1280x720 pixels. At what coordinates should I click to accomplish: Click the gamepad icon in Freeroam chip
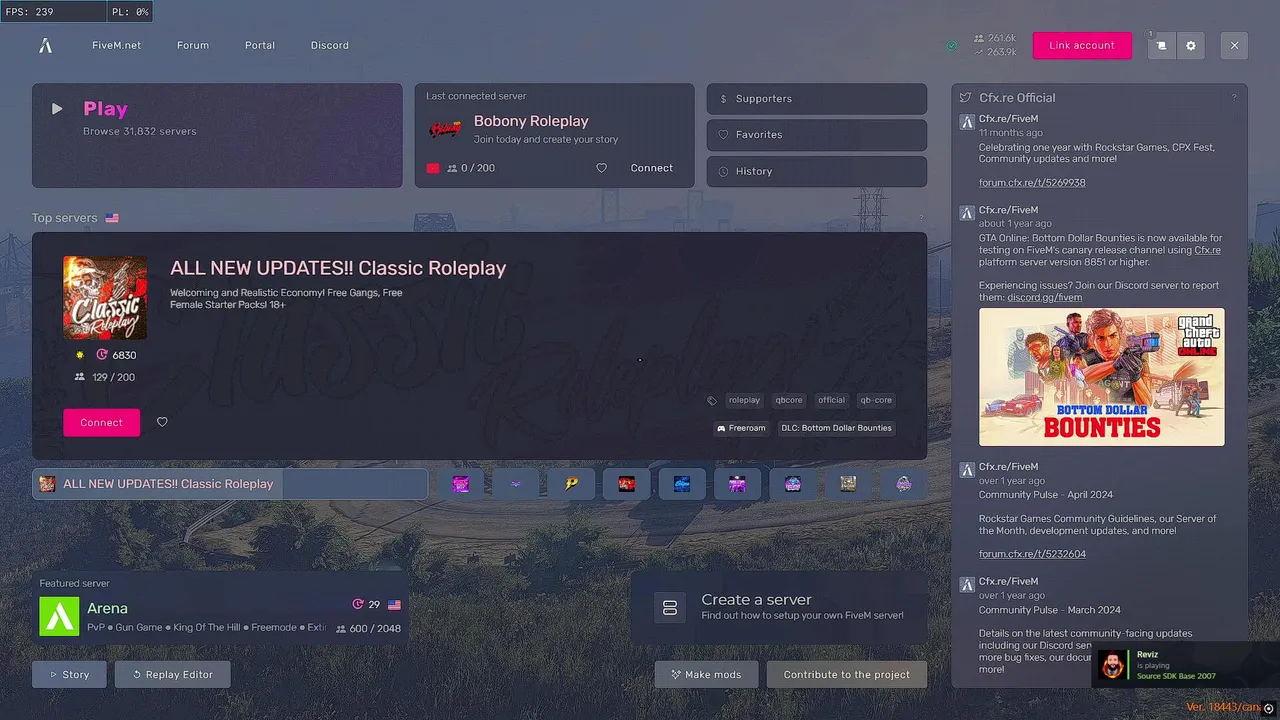[x=721, y=428]
